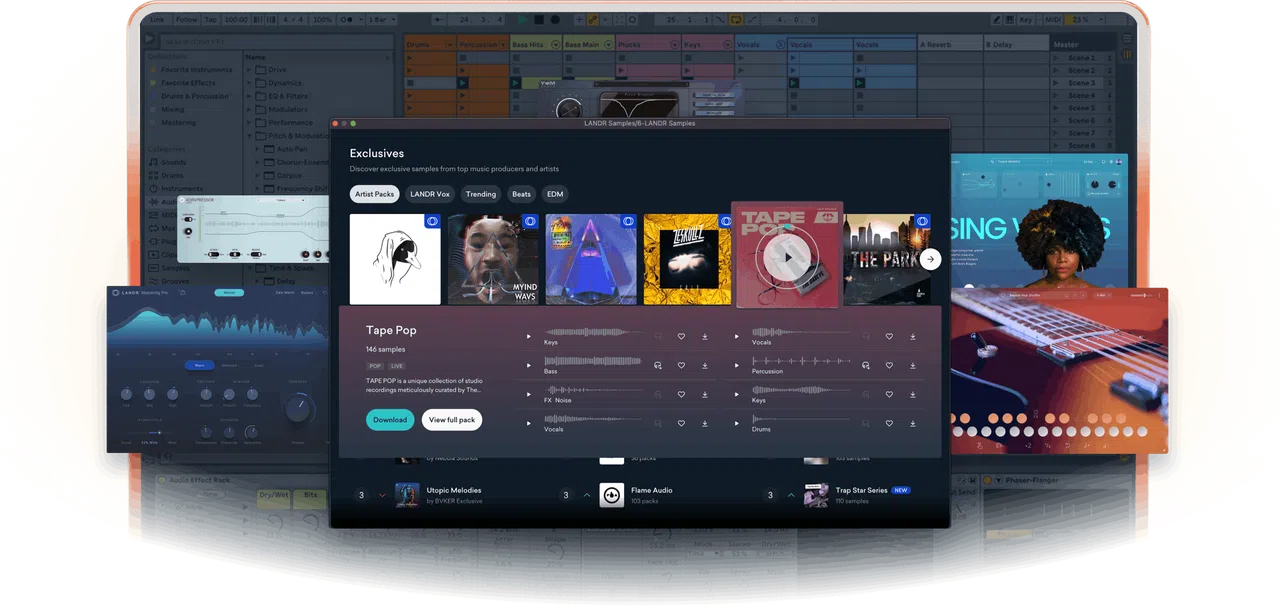Favorite the Percussion sample

click(x=889, y=365)
